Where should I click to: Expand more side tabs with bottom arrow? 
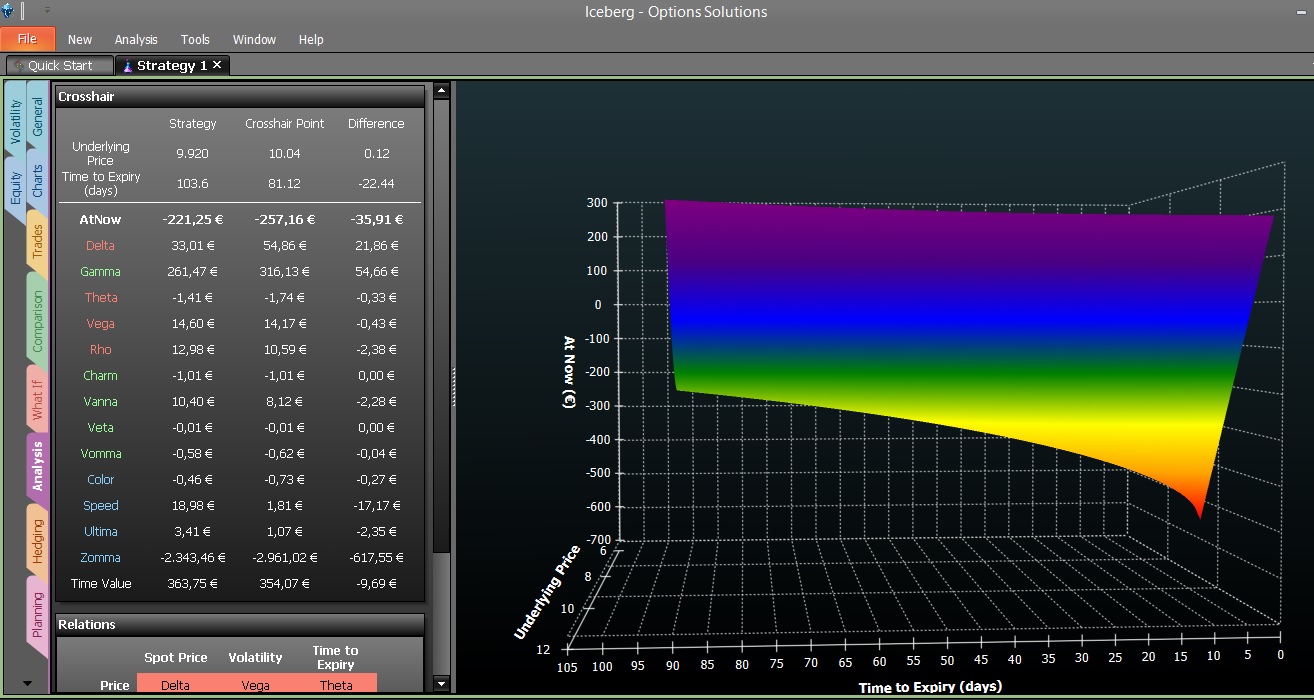pyautogui.click(x=27, y=683)
